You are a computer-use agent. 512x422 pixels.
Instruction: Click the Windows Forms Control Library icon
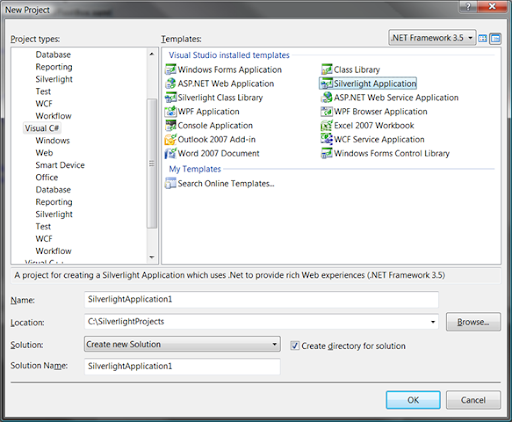(x=327, y=153)
